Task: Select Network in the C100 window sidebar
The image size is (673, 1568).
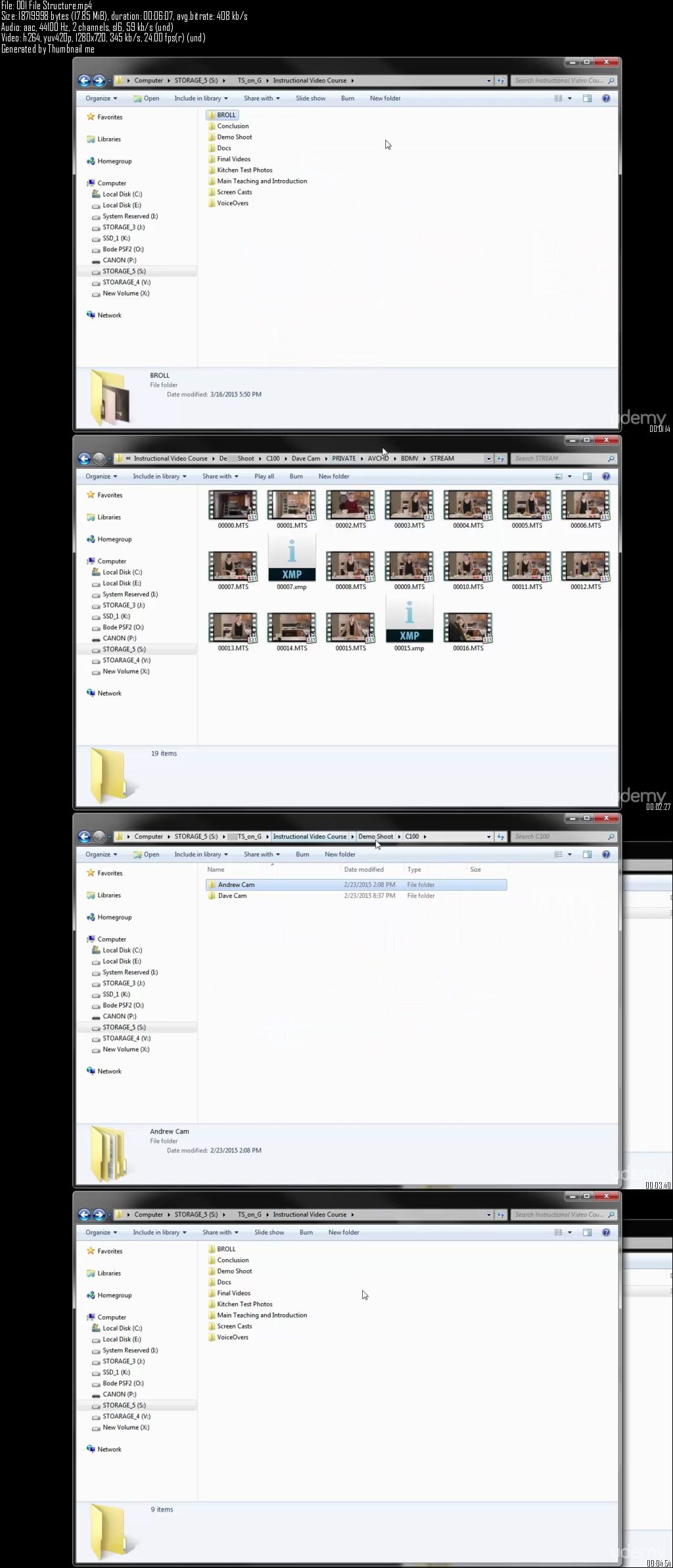Action: (104, 1072)
